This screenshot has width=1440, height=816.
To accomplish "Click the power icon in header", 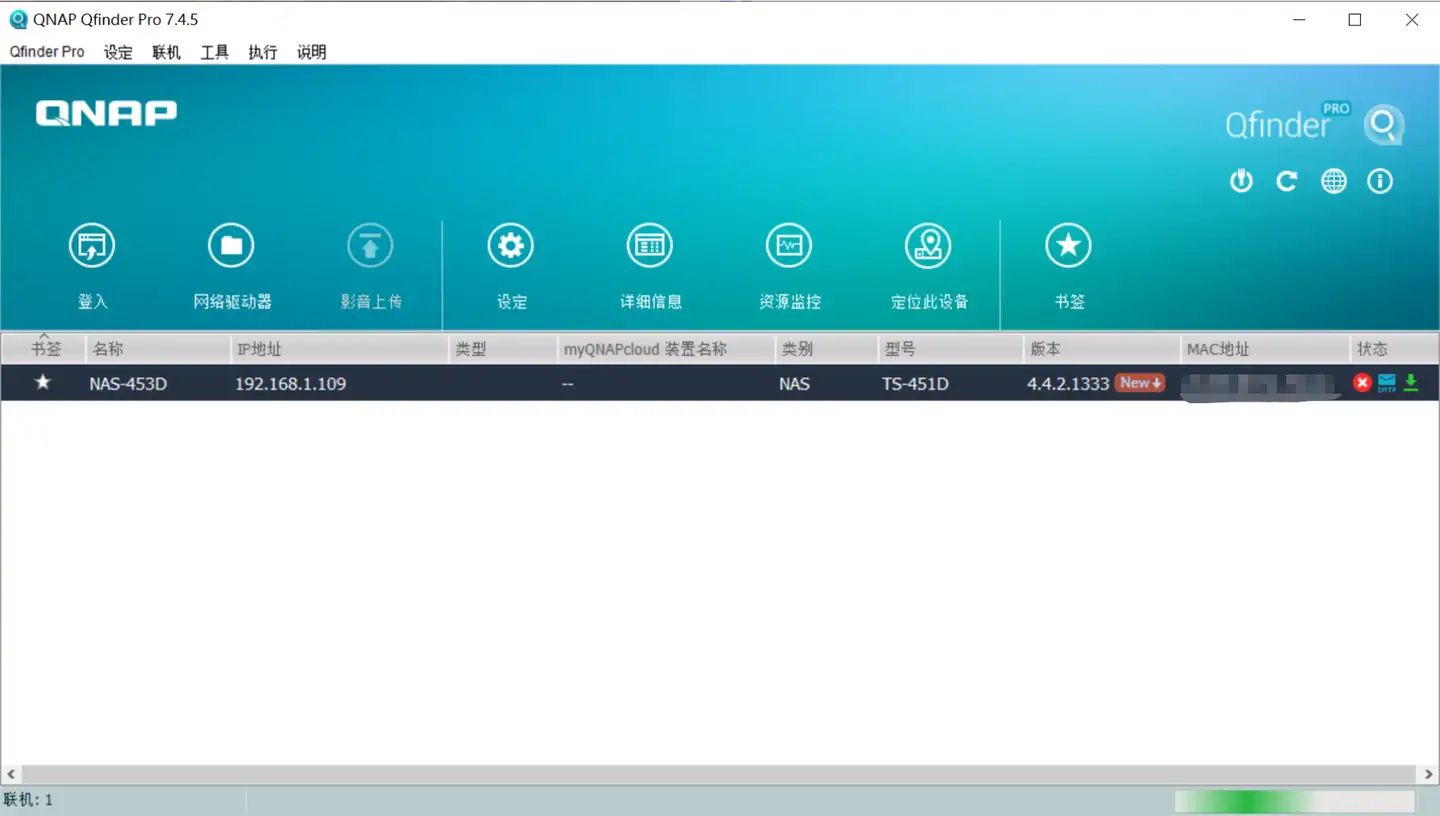I will pos(1241,181).
